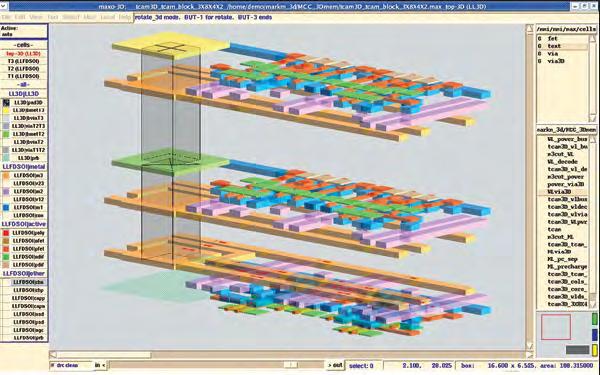Screen dimensions: 600x375
Task: Collapse the LLFDSOI|metal layer group
Action: tap(24, 167)
